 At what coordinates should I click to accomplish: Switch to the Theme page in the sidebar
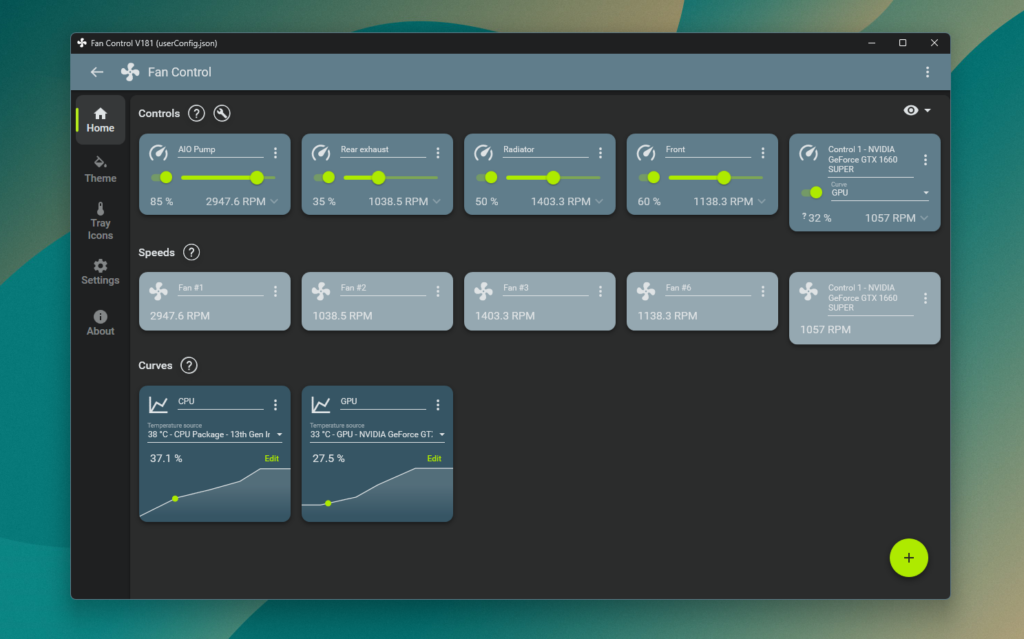tap(100, 168)
